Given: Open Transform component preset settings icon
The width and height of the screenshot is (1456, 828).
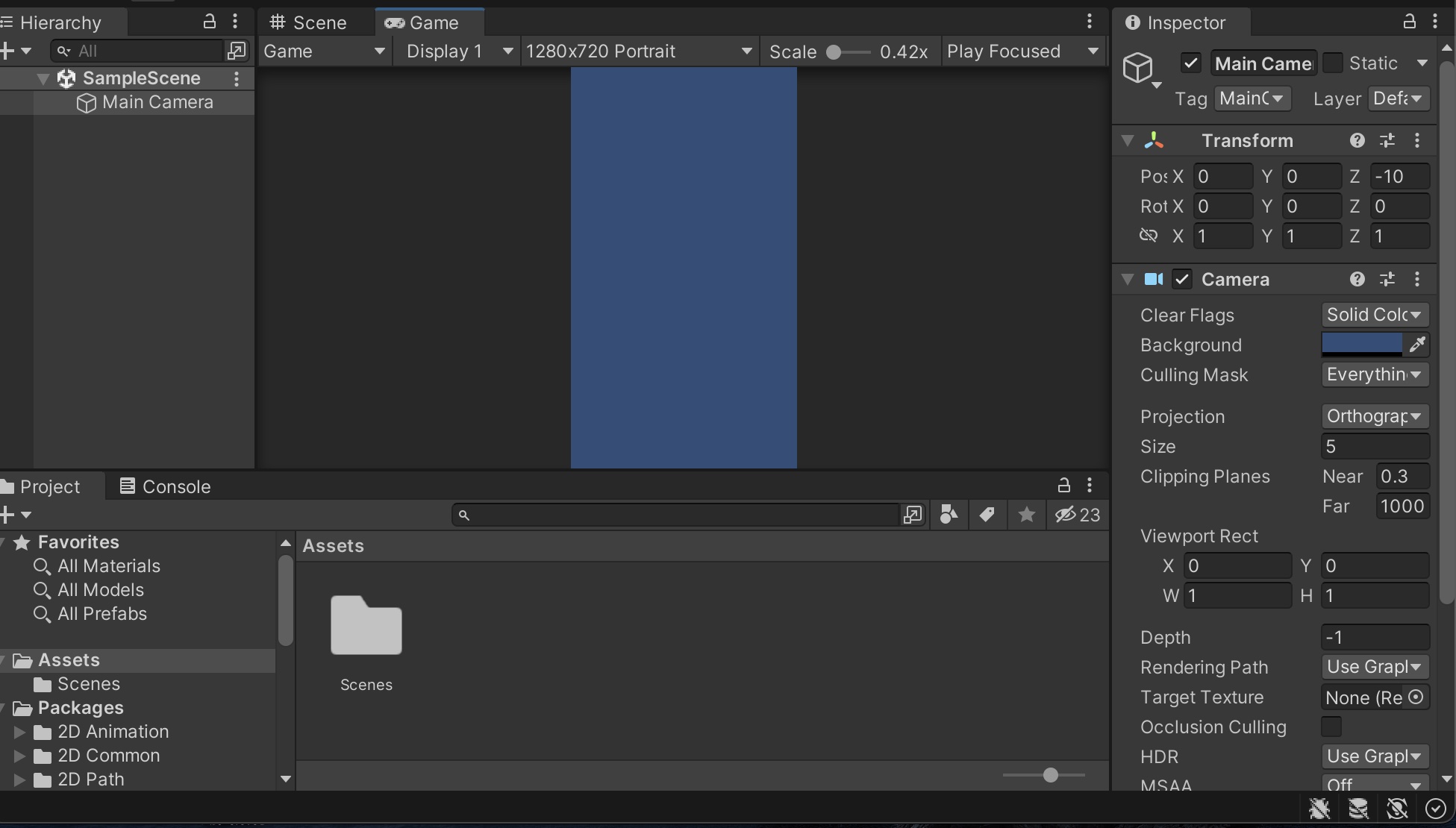Looking at the screenshot, I should pyautogui.click(x=1387, y=140).
